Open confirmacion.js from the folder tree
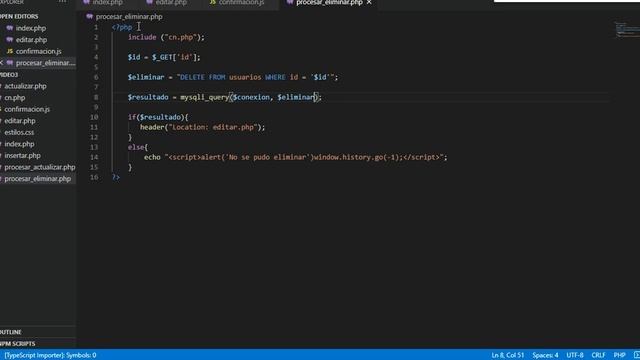Screen dimensions: 640x360 tap(27, 109)
